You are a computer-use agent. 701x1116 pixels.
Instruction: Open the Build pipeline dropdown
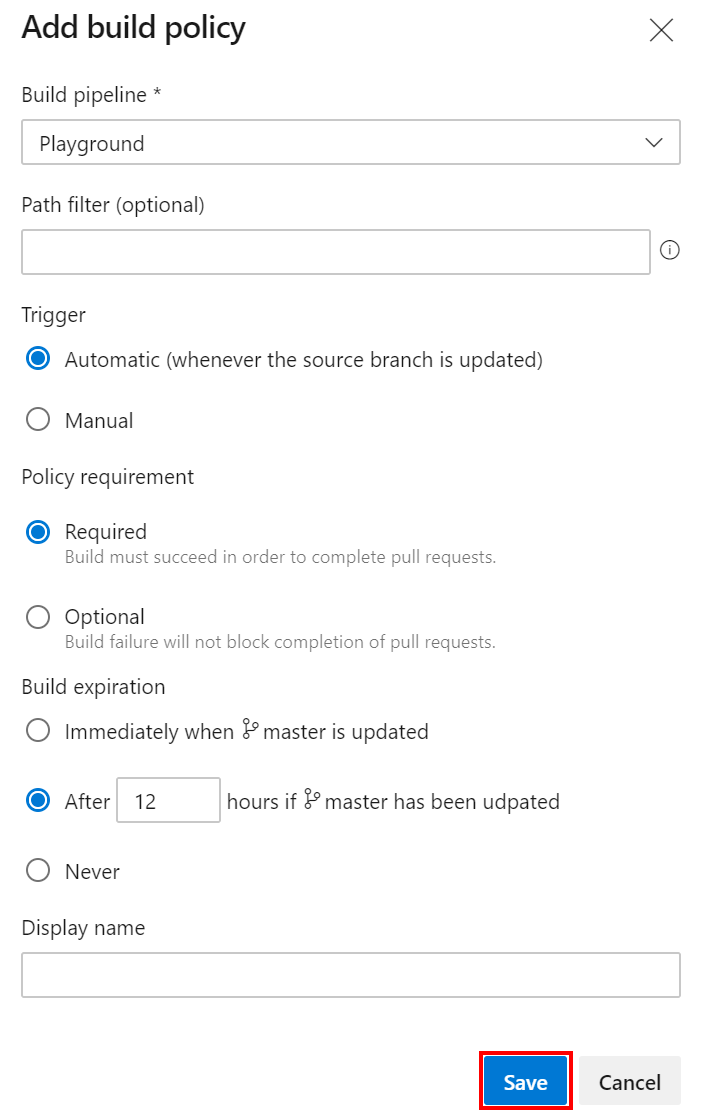pos(351,142)
